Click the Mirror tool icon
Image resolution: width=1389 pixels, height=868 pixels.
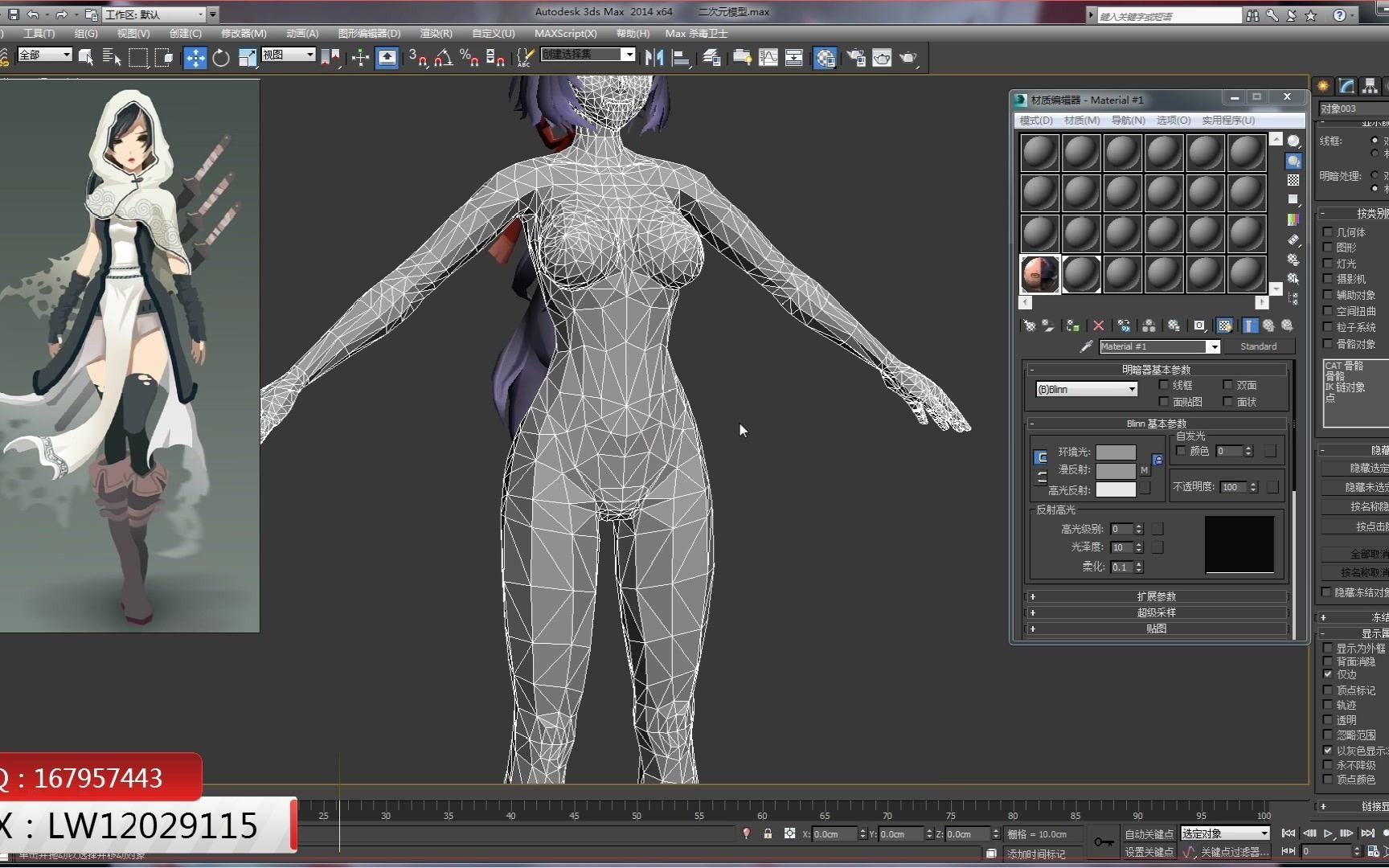[x=654, y=57]
